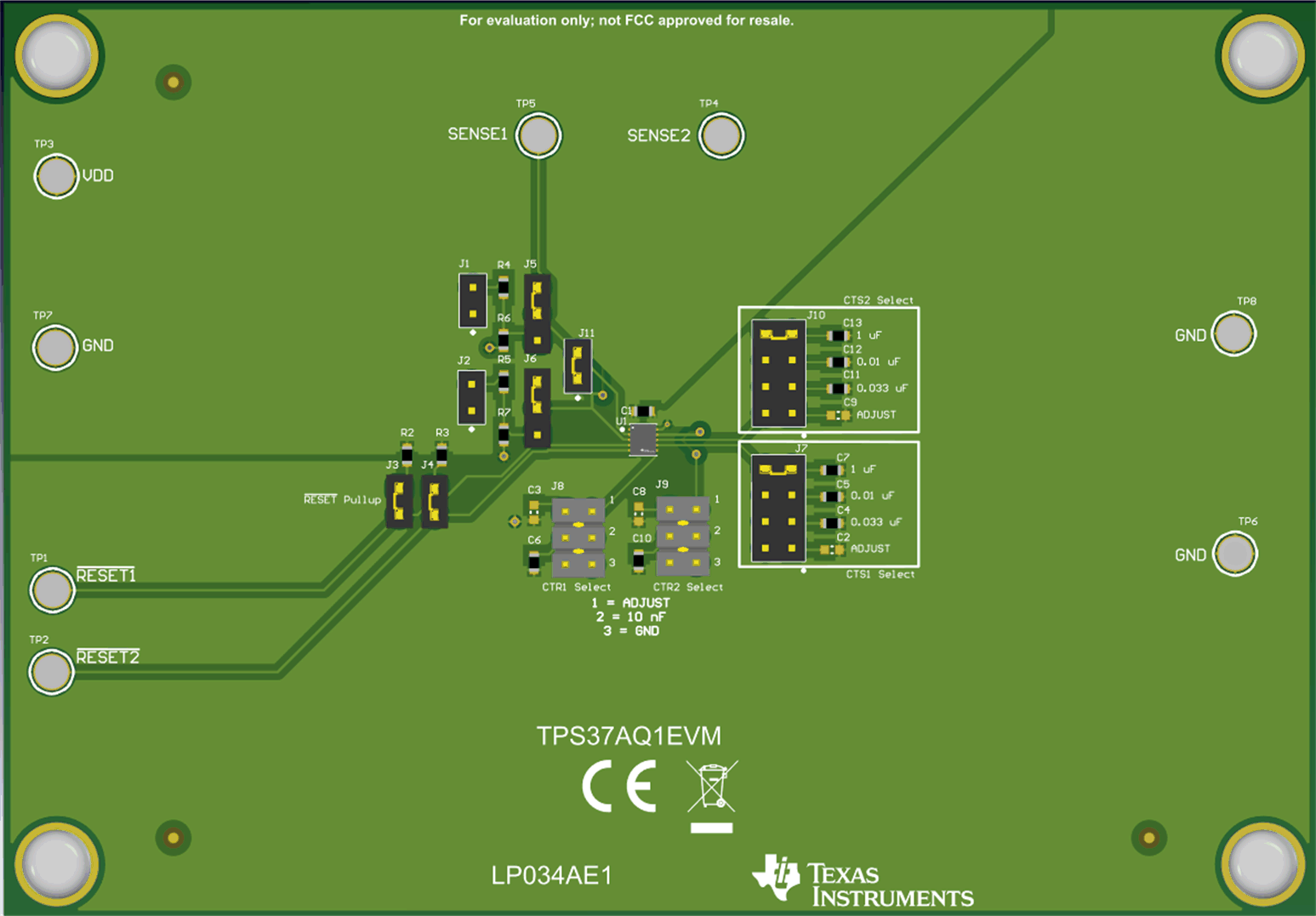Select the TP6 GND test point pad
Screen dimensions: 1316x916
coord(1234,554)
